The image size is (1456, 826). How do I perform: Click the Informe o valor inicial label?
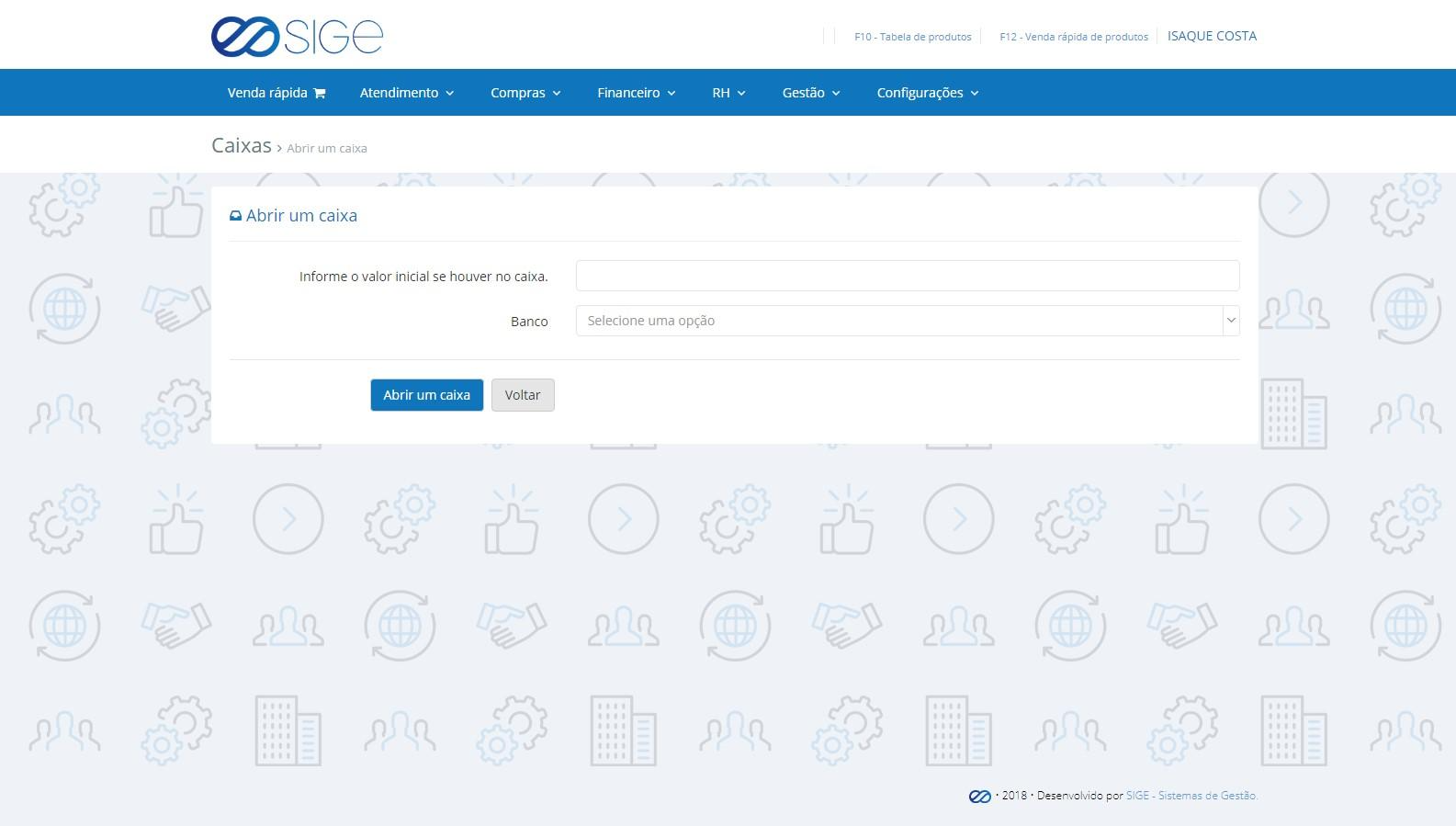click(x=423, y=277)
